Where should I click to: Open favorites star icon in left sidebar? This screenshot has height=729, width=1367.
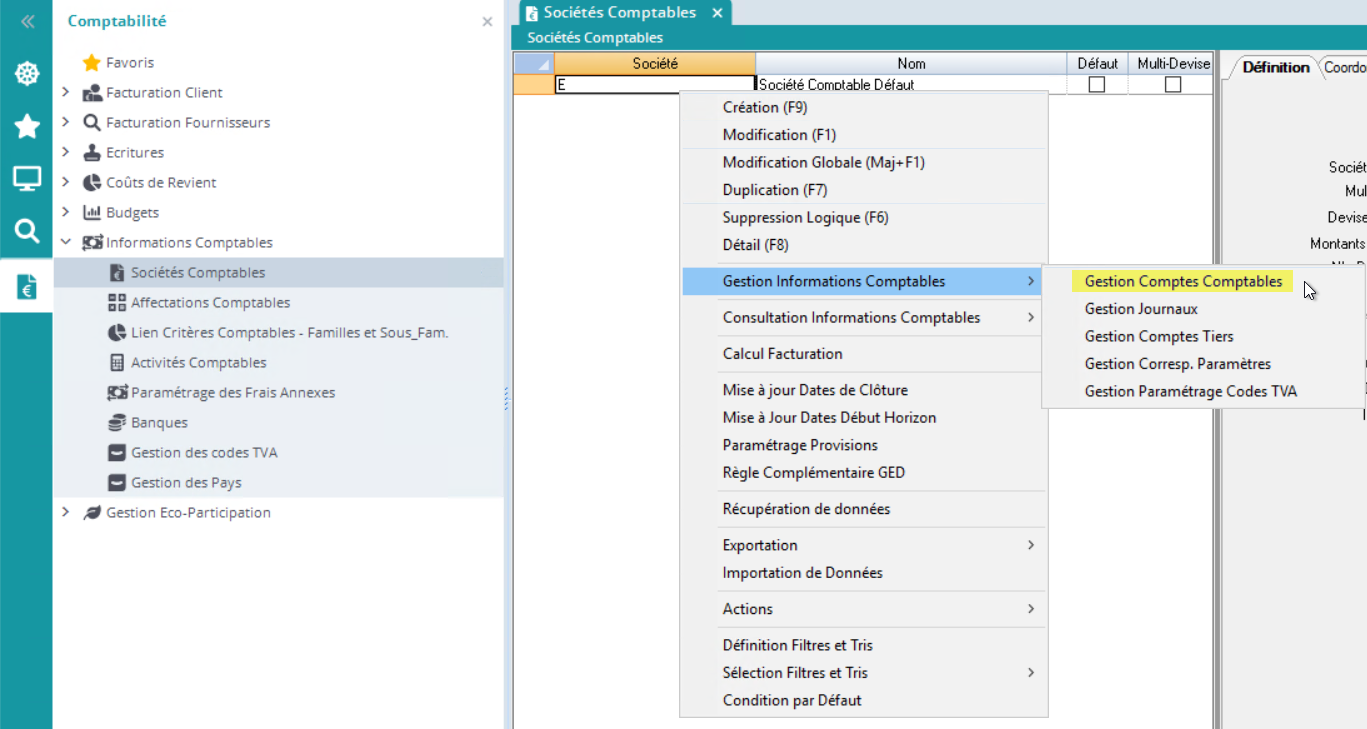(x=26, y=126)
